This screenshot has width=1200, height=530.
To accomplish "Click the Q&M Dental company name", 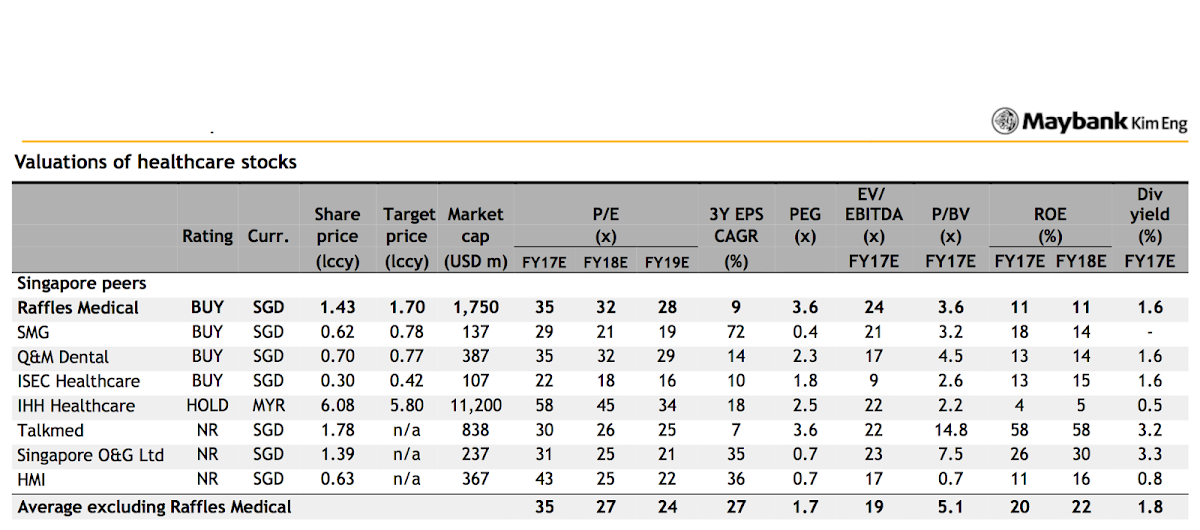I will 63,357.
